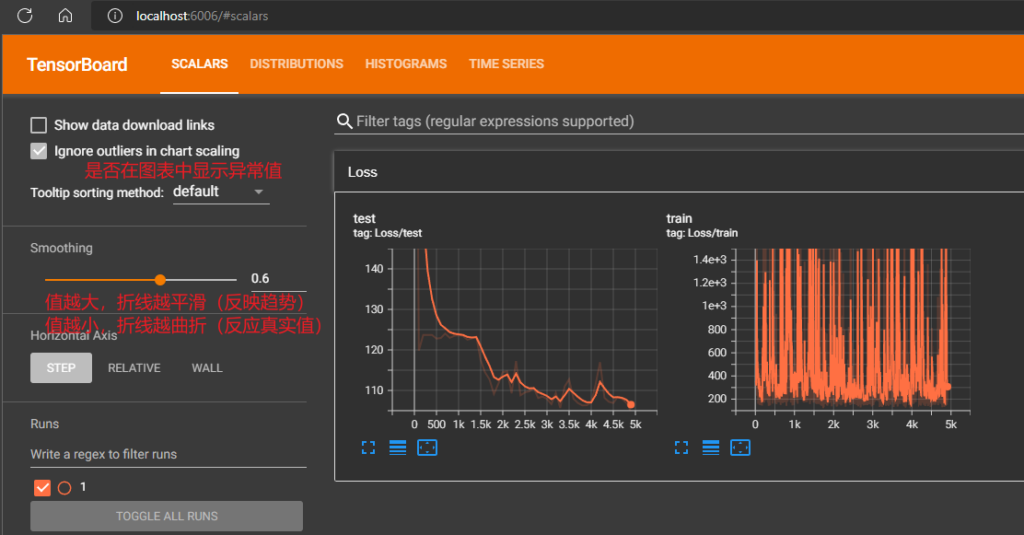Open Tooltip sorting method dropdown
The width and height of the screenshot is (1024, 535).
[221, 192]
